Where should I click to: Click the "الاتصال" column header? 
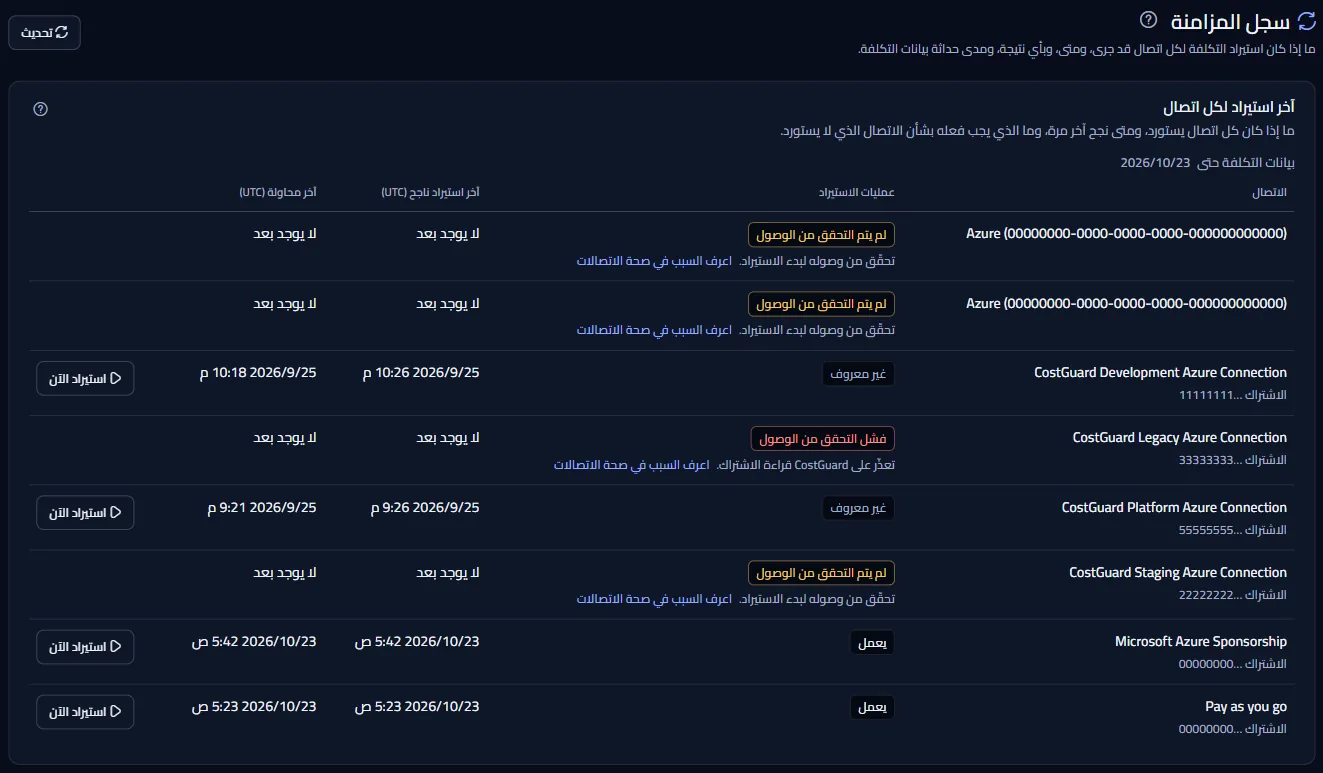pyautogui.click(x=1269, y=192)
